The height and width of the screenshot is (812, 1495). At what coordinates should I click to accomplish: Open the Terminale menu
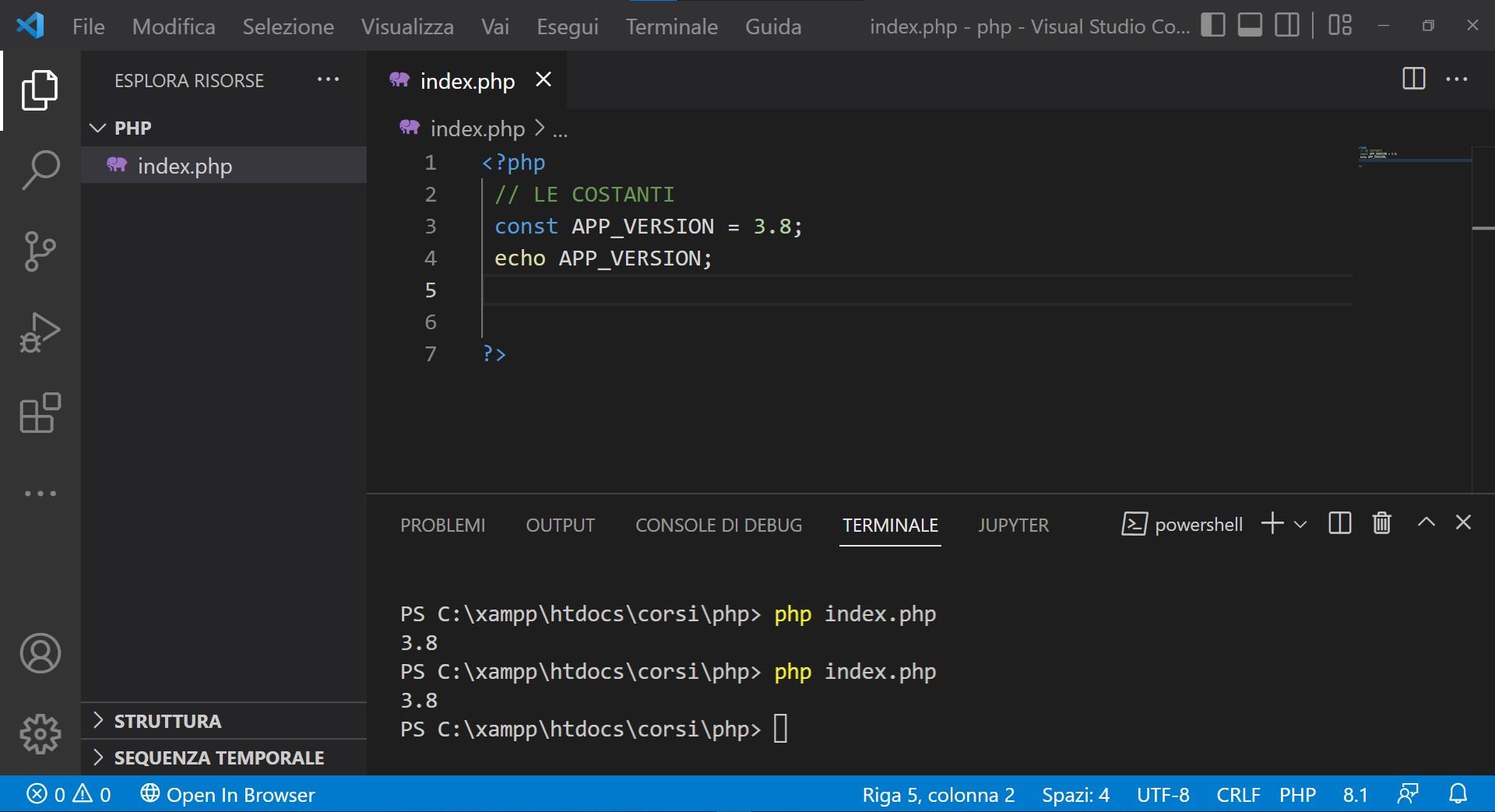pos(672,26)
